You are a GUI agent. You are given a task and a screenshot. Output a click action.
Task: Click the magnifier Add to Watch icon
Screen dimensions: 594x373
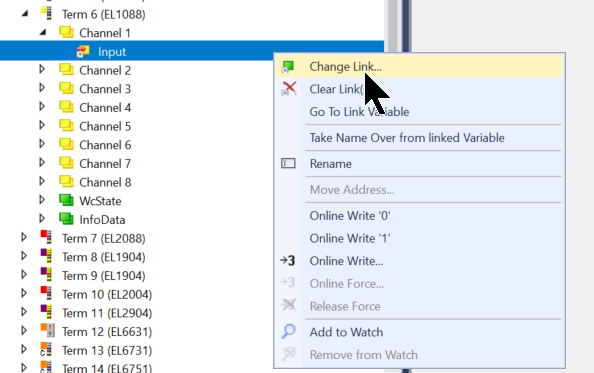tap(288, 331)
